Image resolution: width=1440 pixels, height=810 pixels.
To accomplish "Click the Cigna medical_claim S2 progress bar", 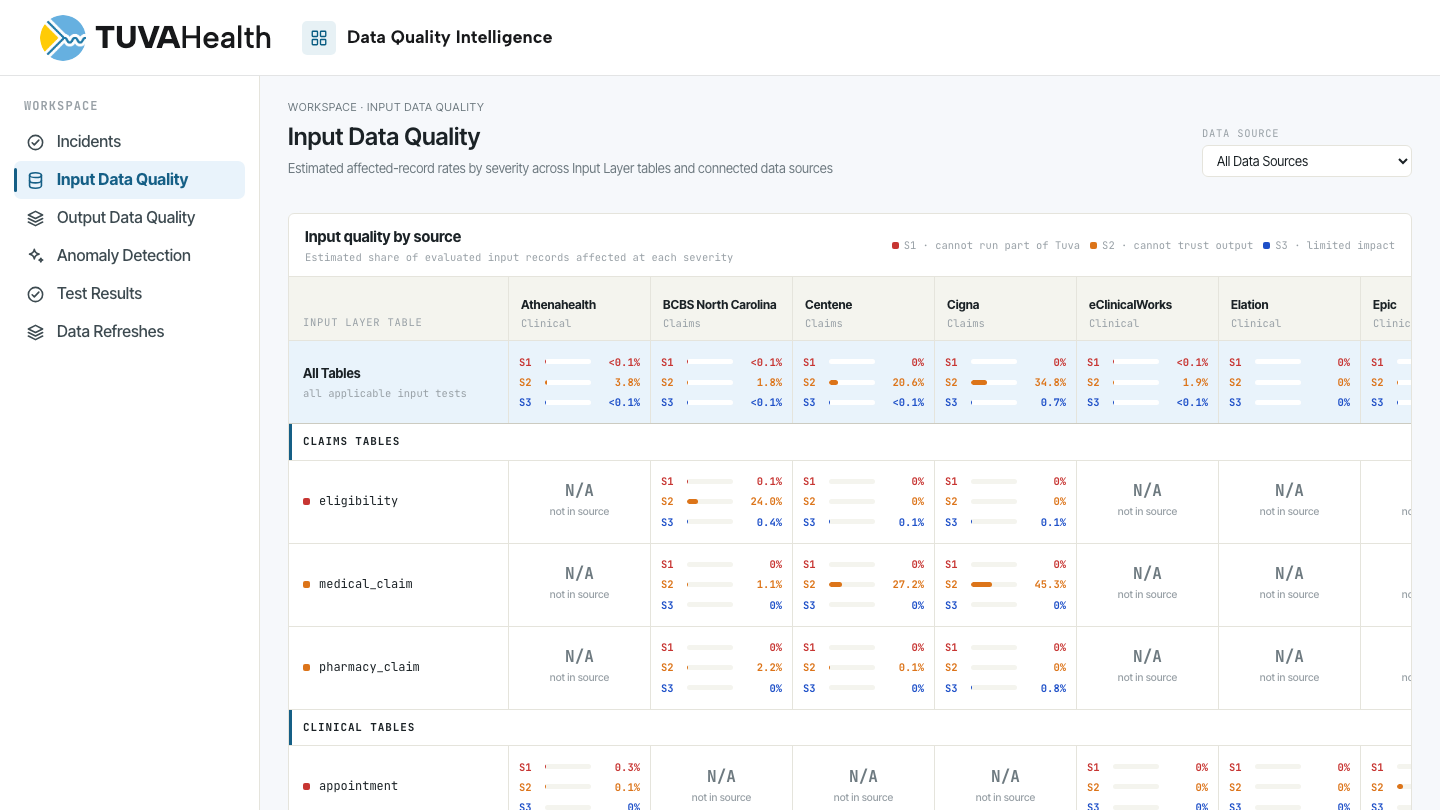I will pos(994,585).
